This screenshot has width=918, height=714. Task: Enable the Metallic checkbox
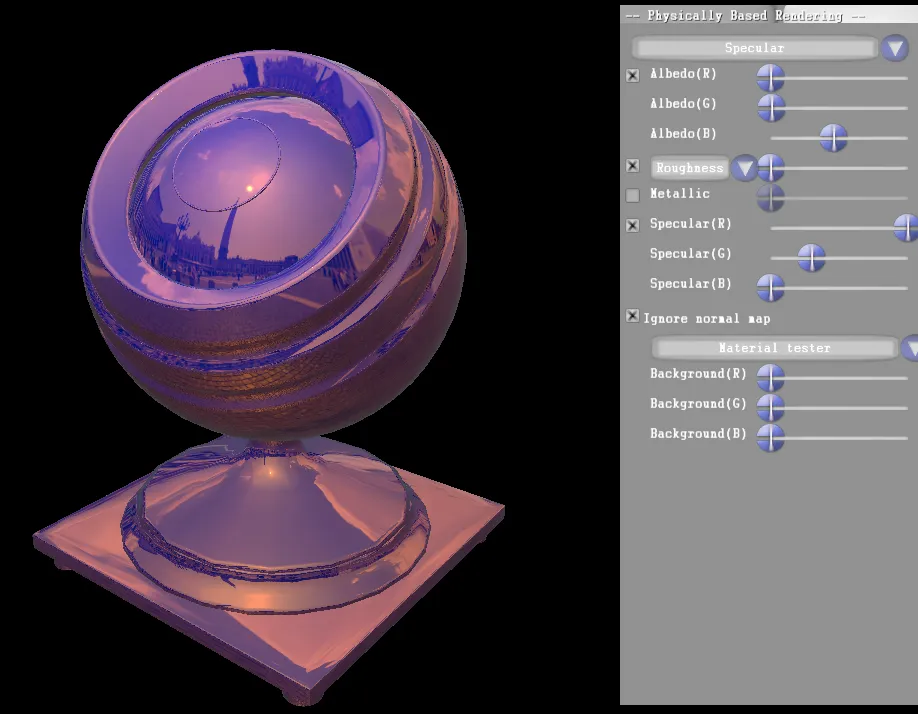(x=632, y=195)
